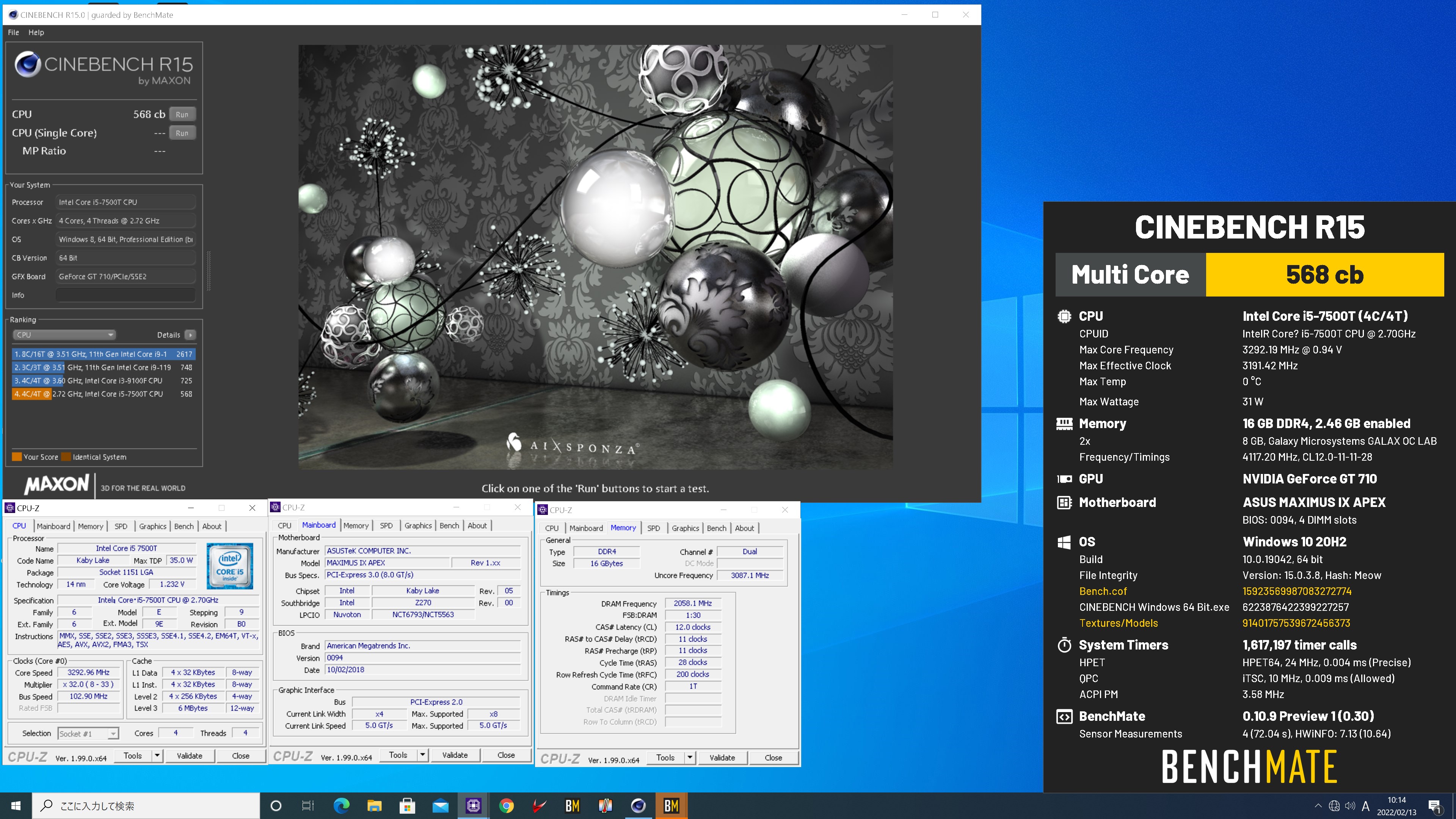Click the BenchMate Memory icon
The image size is (1456, 819).
(x=1064, y=424)
